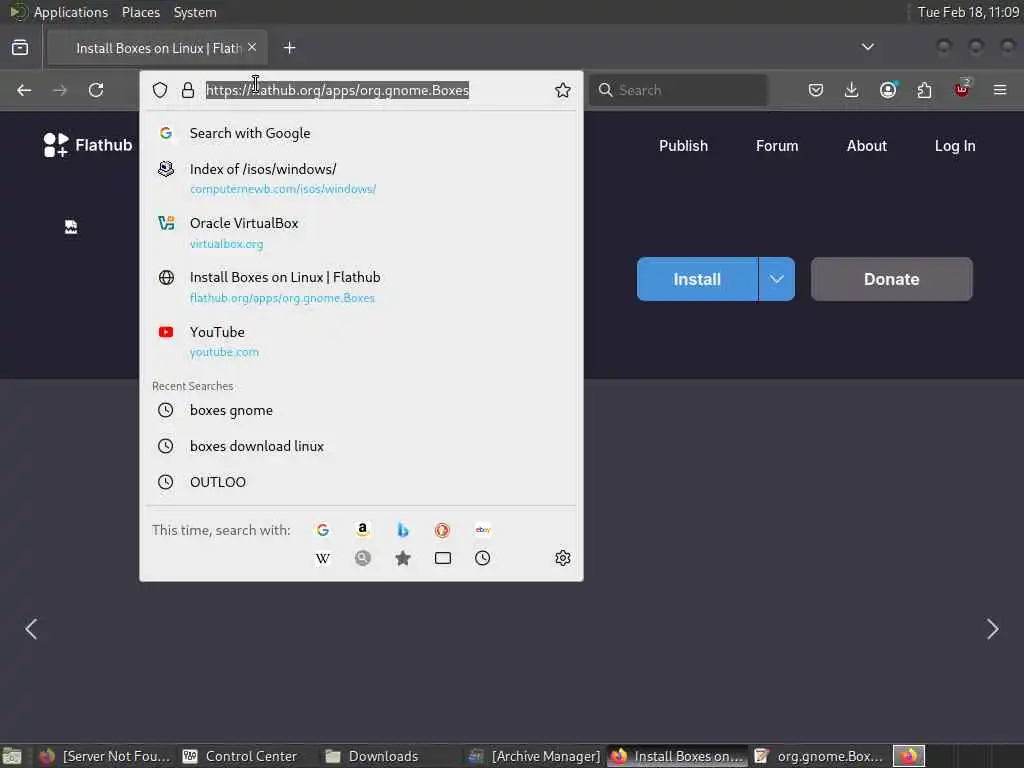Select recent search boxes download linux

point(361,446)
